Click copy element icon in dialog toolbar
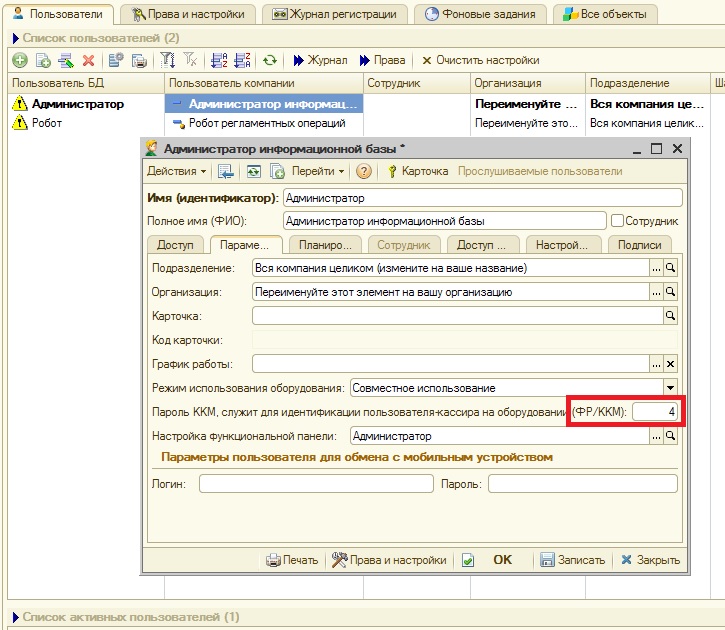The image size is (725, 630). (277, 171)
